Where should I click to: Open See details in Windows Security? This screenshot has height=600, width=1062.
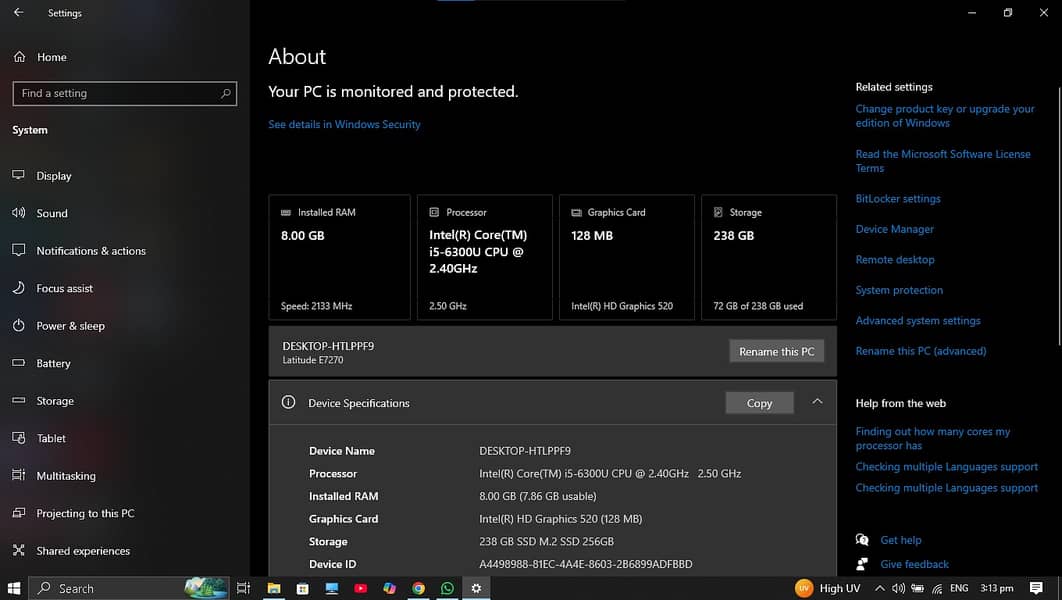[x=344, y=125]
